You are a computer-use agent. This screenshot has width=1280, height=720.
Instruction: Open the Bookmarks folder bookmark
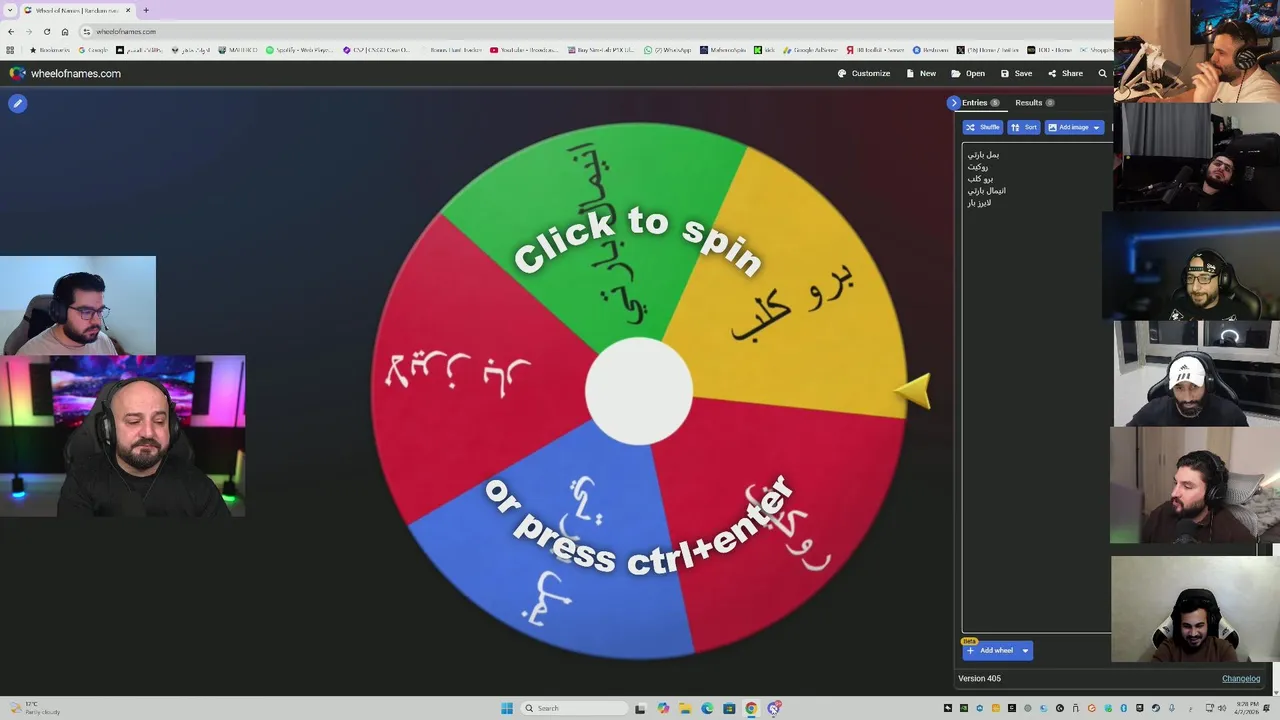click(x=50, y=50)
